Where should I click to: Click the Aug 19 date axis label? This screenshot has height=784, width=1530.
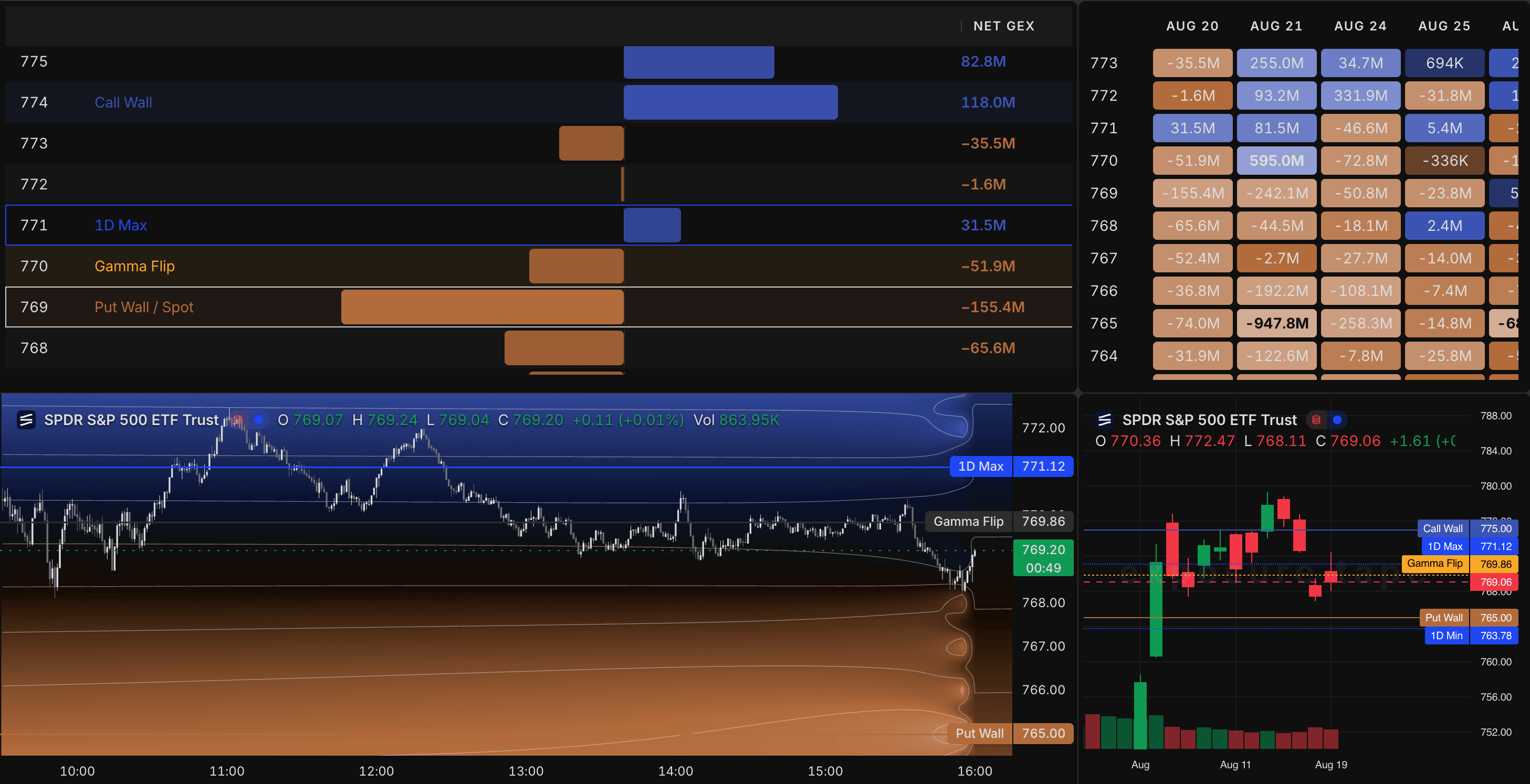[x=1331, y=765]
